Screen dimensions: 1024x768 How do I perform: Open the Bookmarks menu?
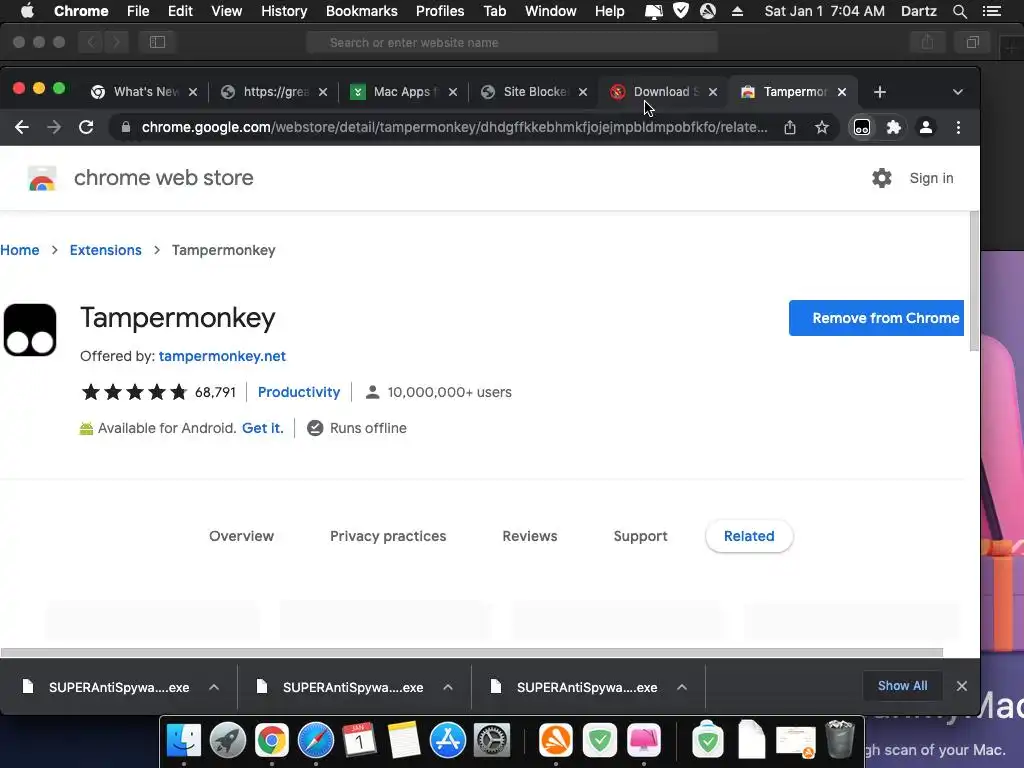362,11
